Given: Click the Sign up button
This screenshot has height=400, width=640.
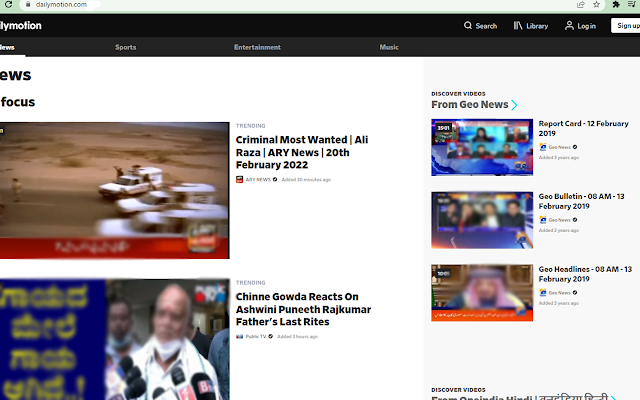Looking at the screenshot, I should (x=626, y=26).
